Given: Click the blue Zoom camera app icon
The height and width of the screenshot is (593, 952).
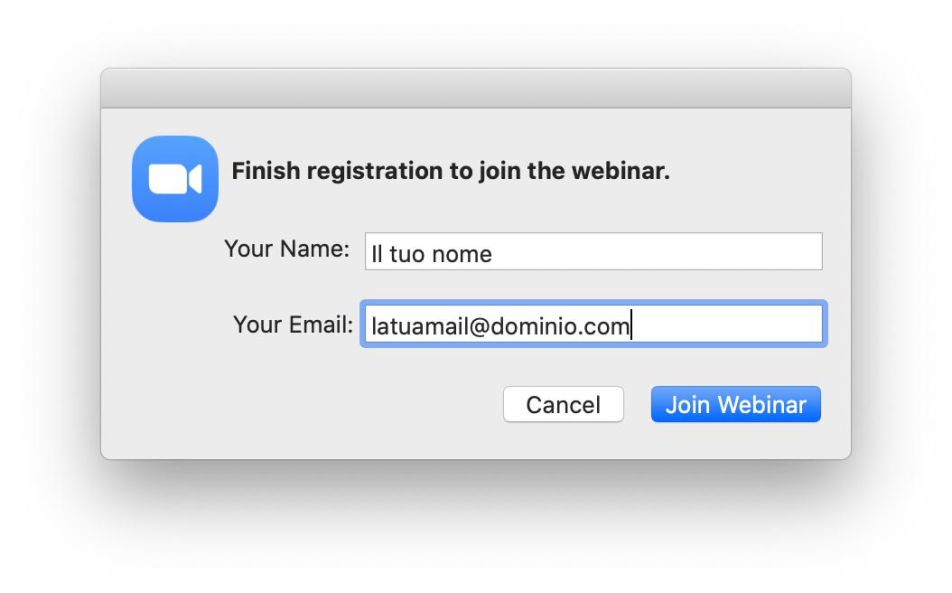Looking at the screenshot, I should (175, 179).
